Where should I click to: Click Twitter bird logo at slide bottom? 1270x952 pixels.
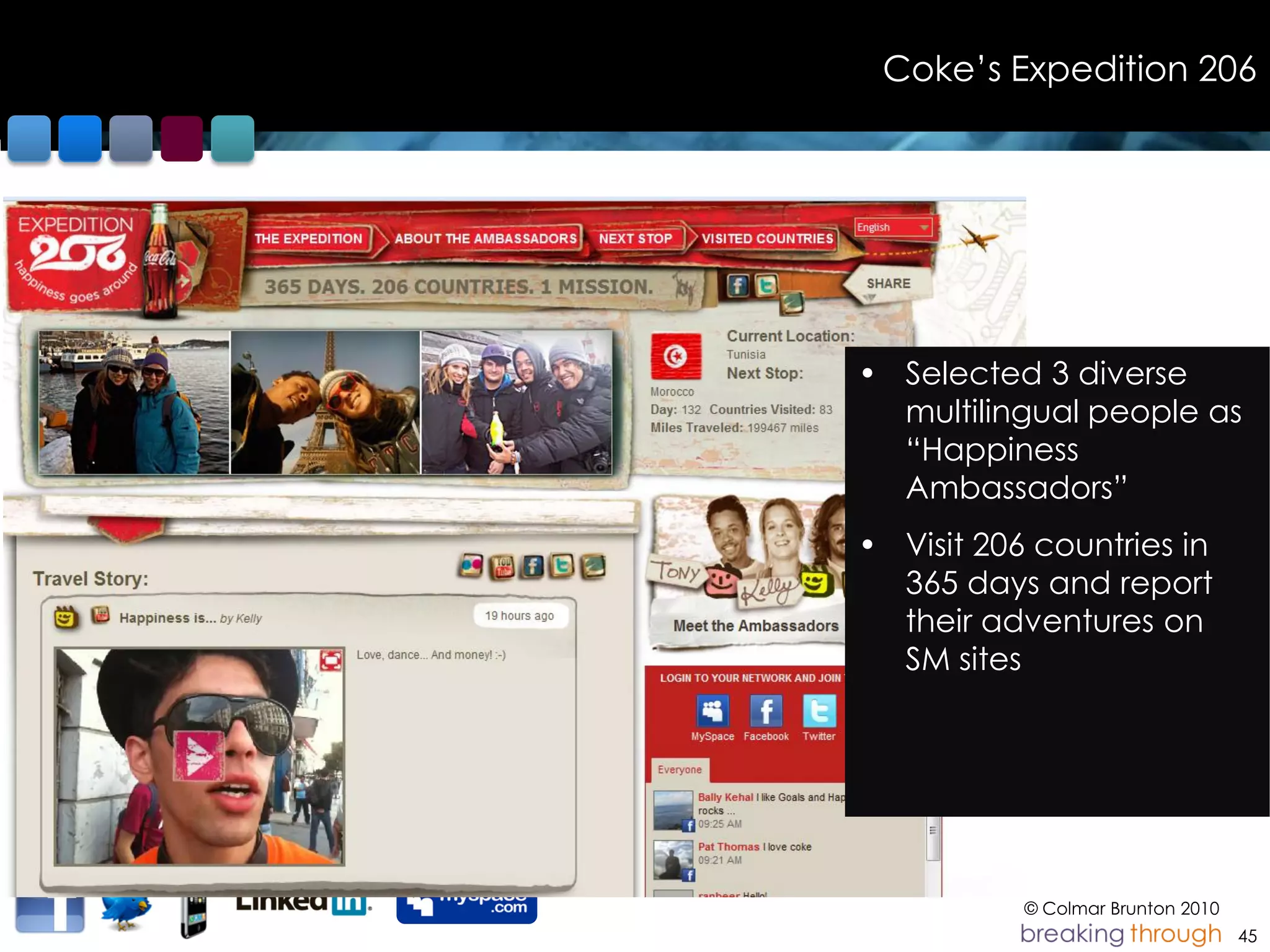coord(126,914)
